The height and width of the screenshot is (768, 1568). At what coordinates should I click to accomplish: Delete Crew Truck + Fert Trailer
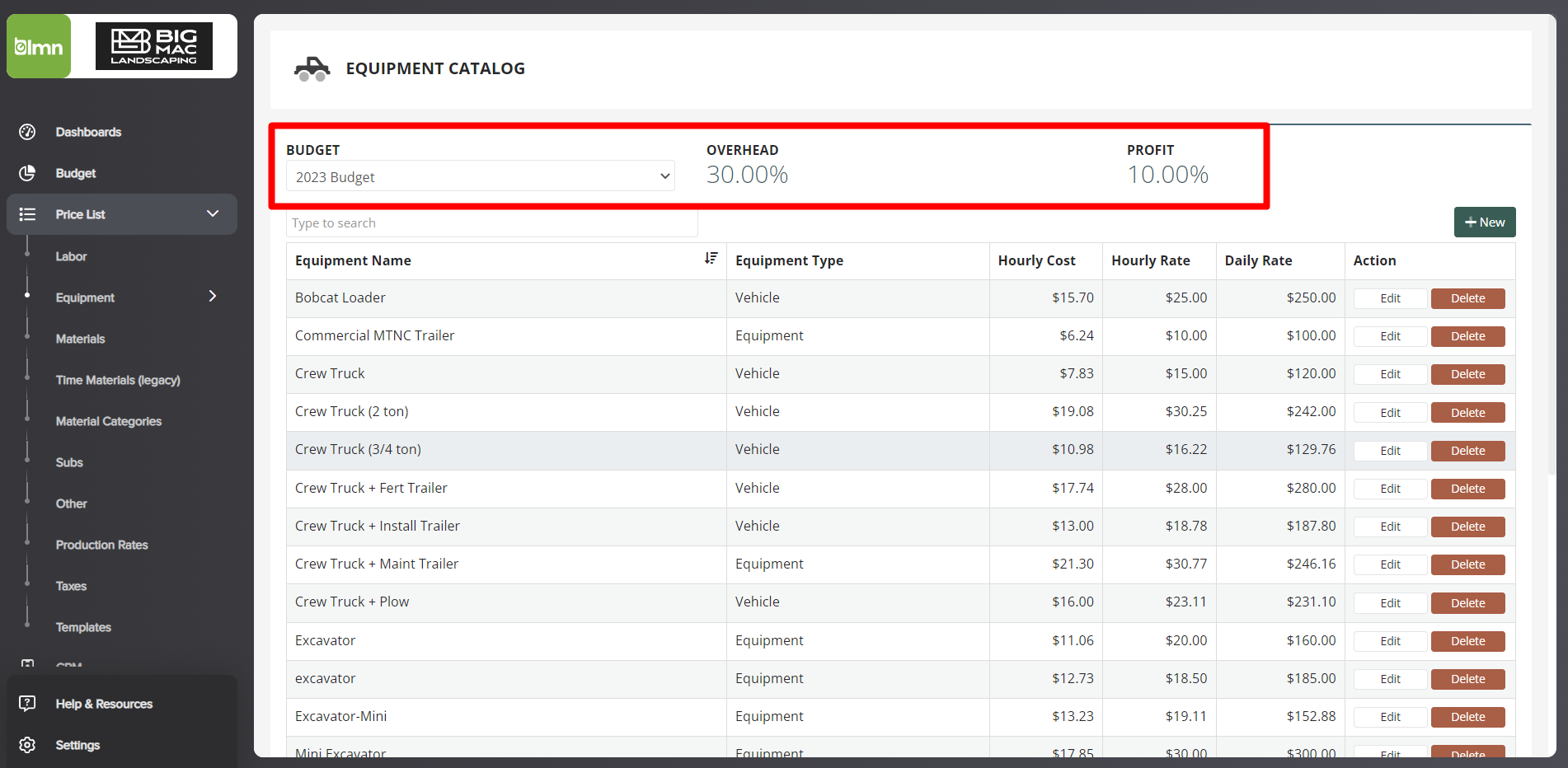(x=1467, y=489)
